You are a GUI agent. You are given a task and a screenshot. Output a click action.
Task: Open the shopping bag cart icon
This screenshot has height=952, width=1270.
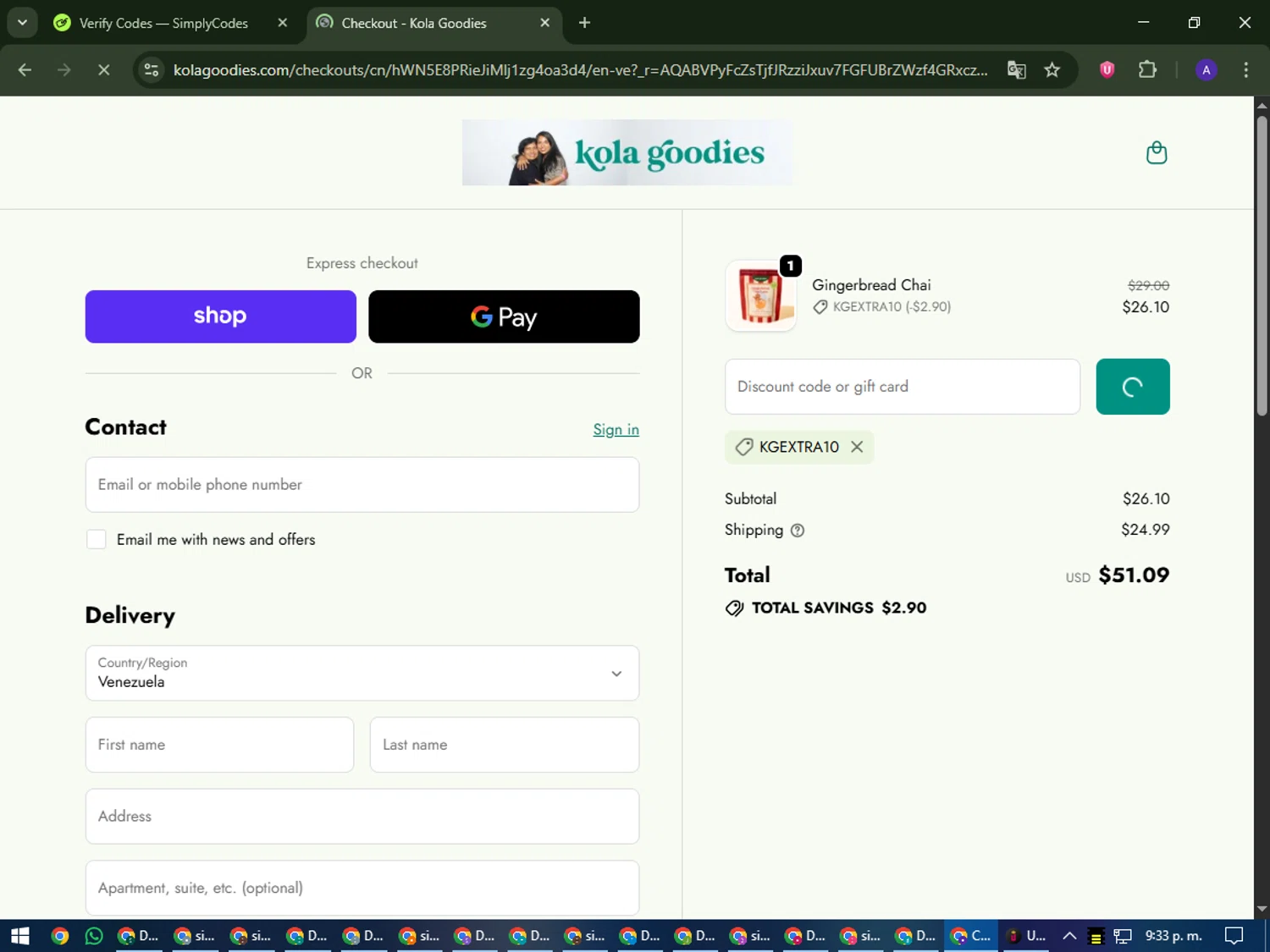tap(1156, 153)
